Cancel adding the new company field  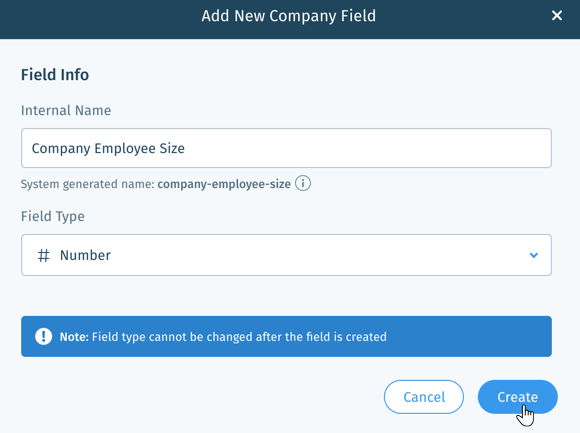(424, 397)
